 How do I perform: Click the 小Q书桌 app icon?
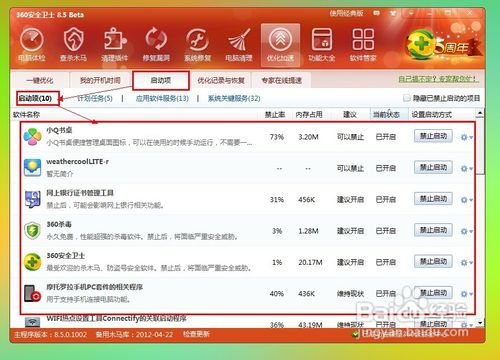(x=32, y=137)
